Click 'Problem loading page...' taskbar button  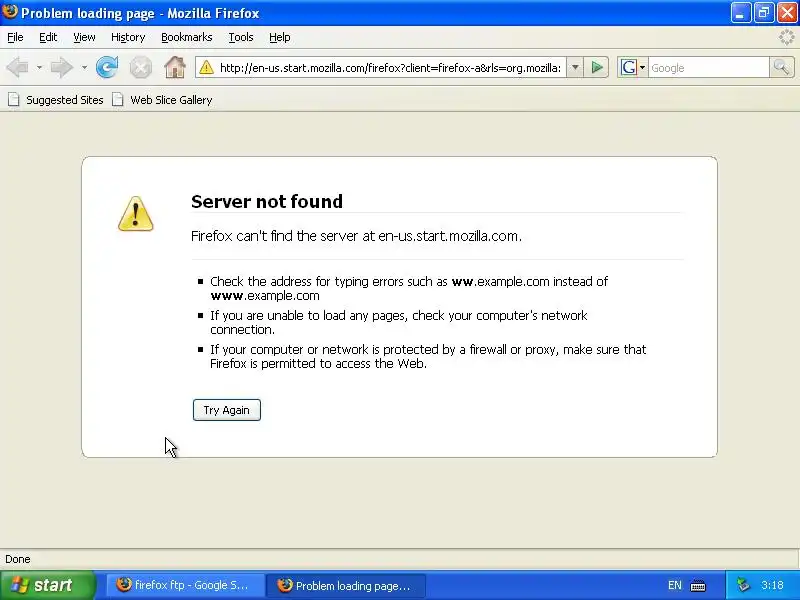(346, 585)
